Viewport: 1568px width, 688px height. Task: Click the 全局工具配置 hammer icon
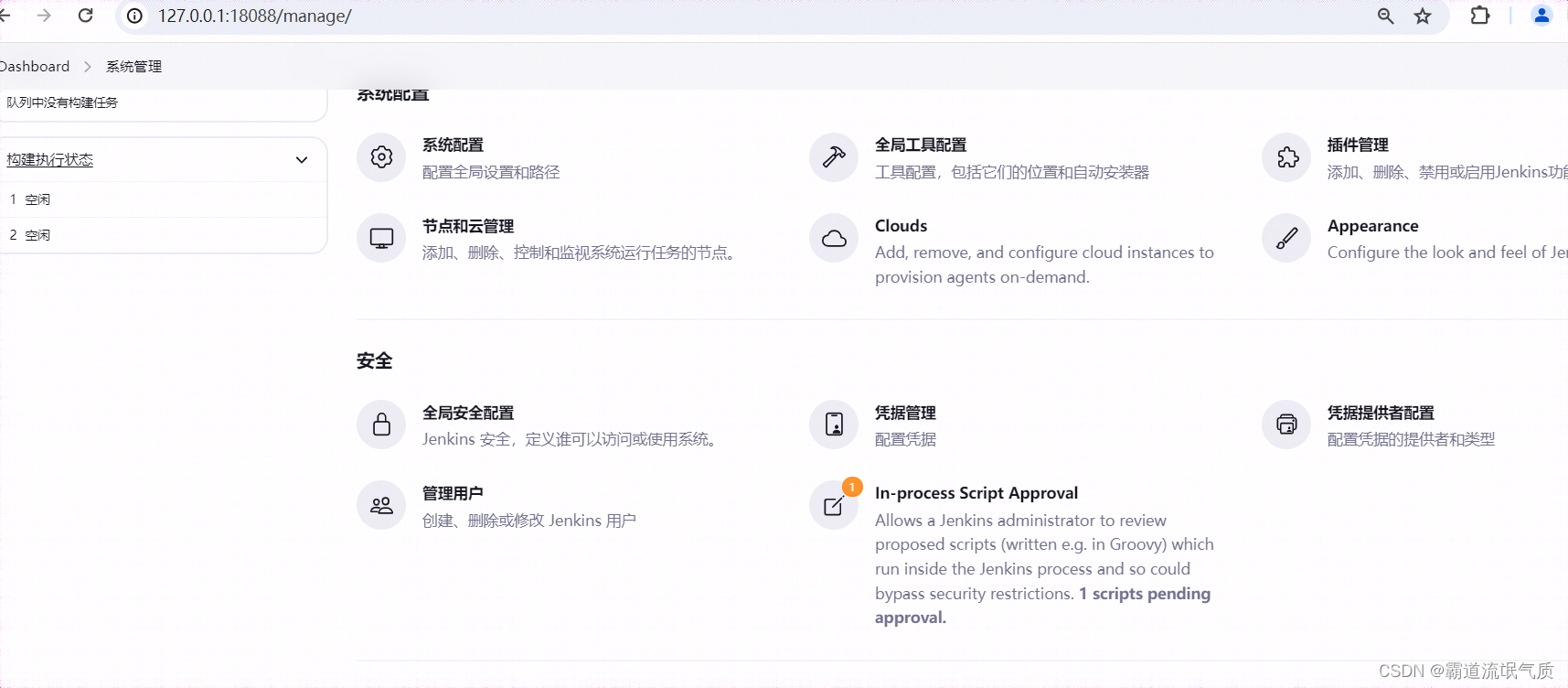[834, 157]
